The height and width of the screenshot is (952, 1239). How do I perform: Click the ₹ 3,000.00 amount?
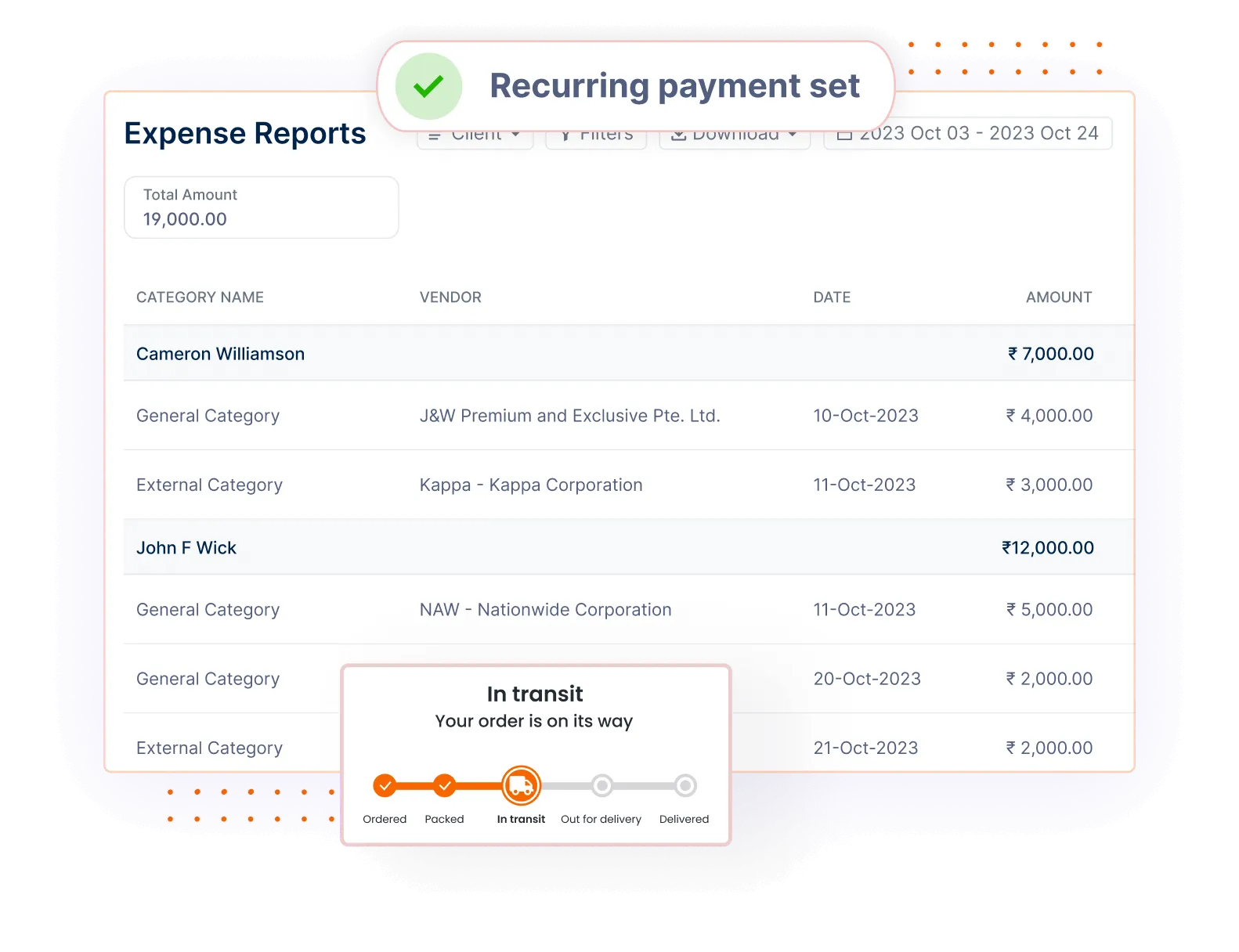coord(1049,485)
